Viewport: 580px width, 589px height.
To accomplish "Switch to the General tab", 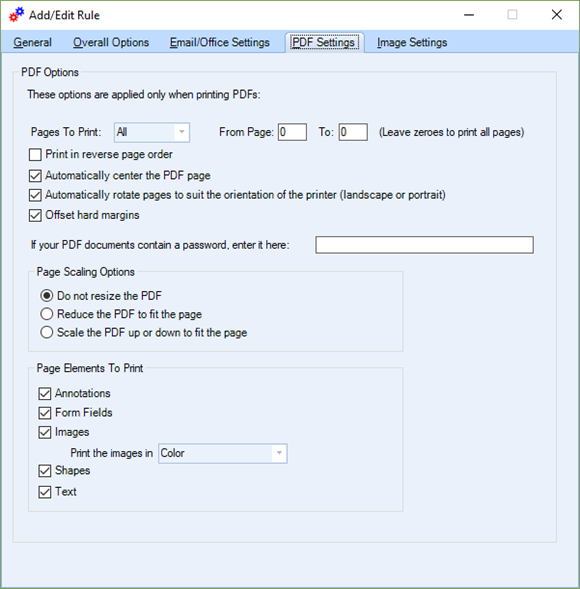I will click(32, 42).
